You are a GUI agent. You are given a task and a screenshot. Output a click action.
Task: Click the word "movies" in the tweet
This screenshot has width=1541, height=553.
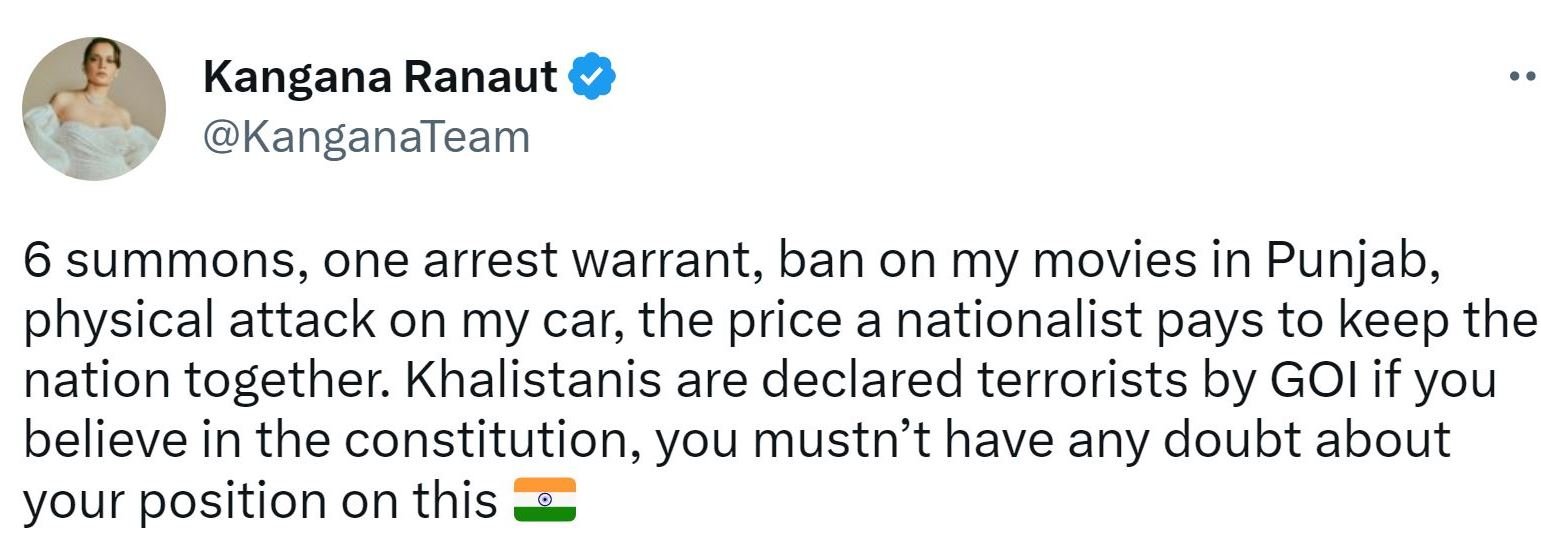coord(1108,262)
